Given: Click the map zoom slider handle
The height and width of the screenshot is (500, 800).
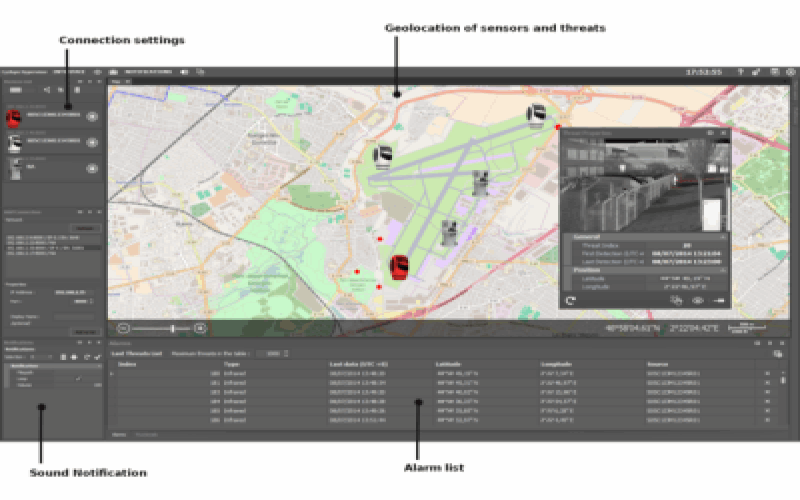Looking at the screenshot, I should coord(172,329).
